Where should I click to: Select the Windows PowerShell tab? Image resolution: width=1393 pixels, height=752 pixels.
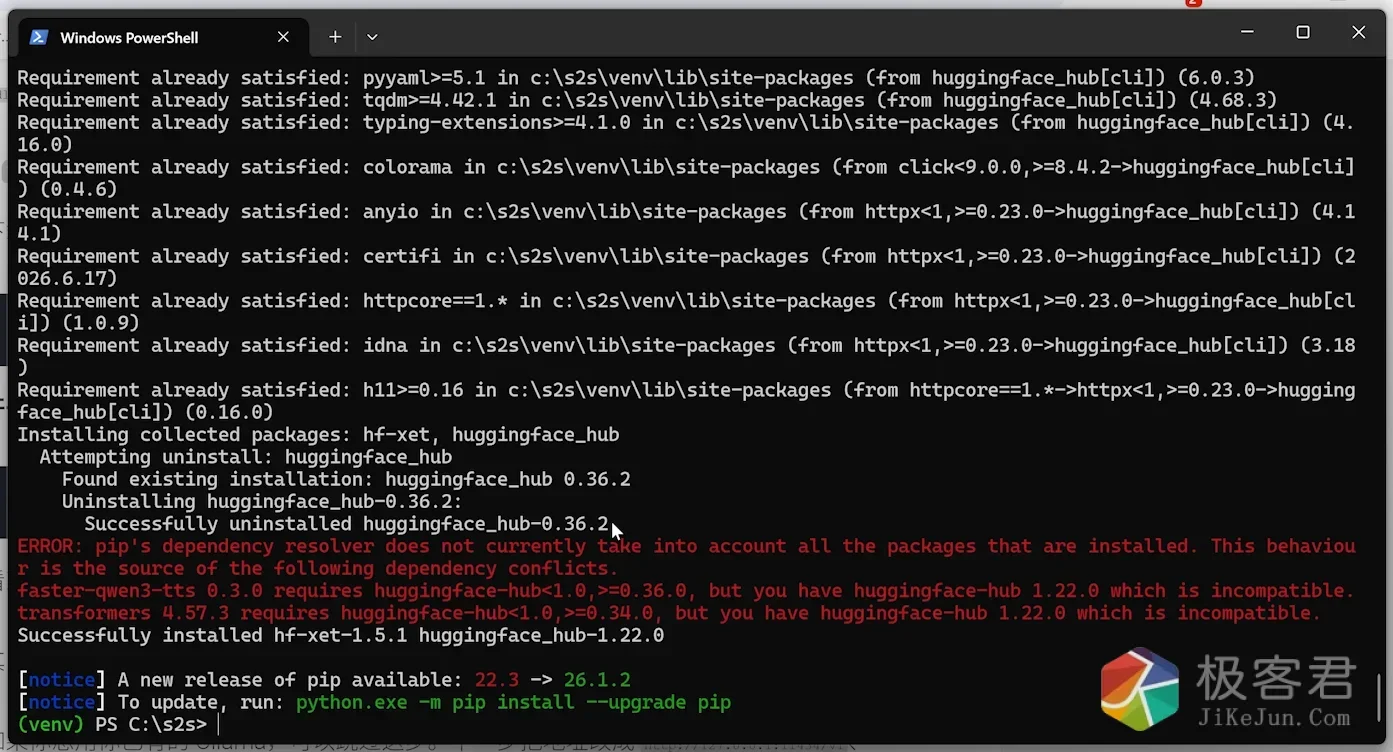(x=160, y=37)
